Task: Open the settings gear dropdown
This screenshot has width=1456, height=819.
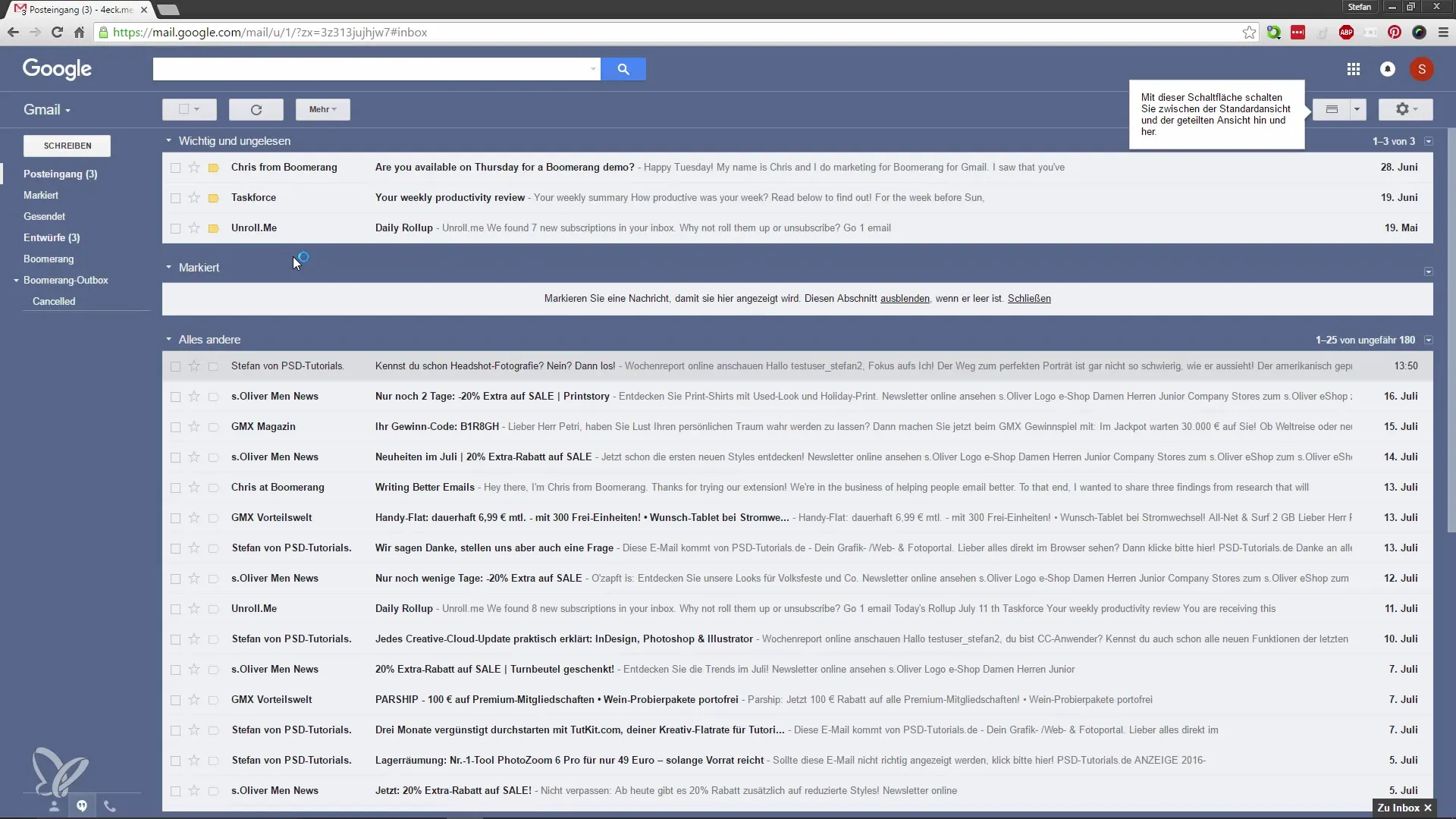Action: pyautogui.click(x=1405, y=109)
